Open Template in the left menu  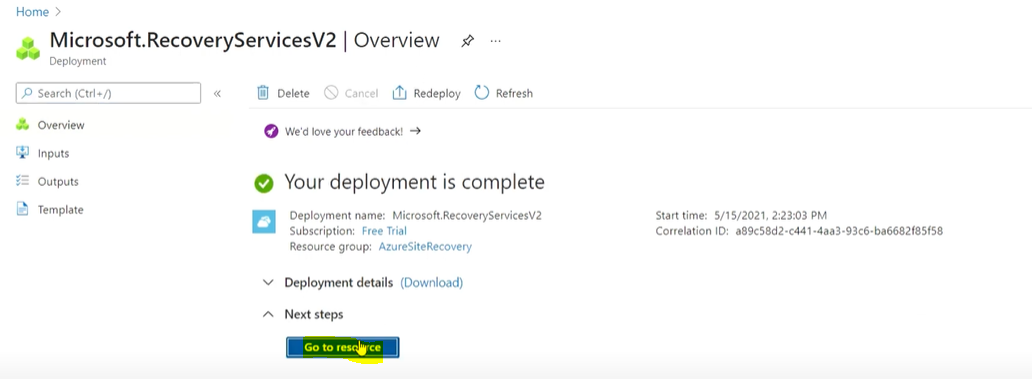pos(61,210)
